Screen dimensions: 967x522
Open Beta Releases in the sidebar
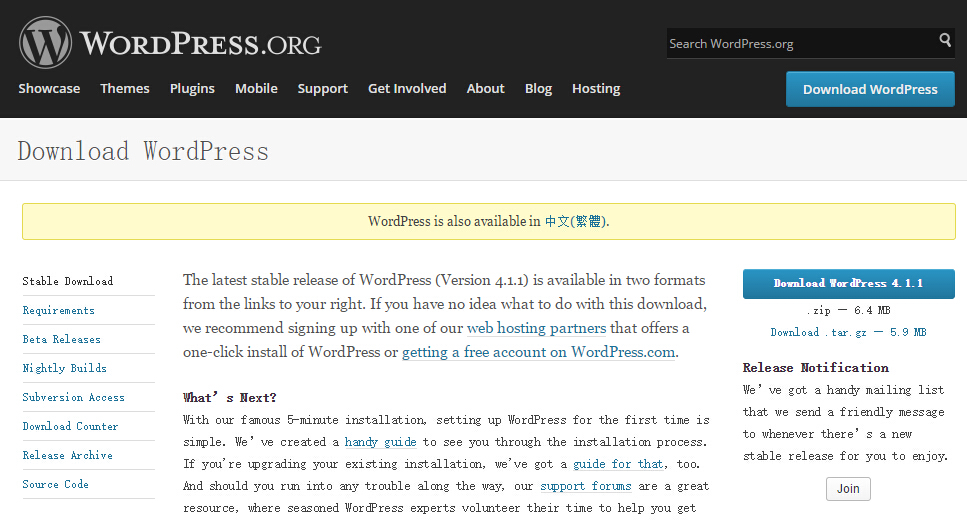pyautogui.click(x=62, y=340)
